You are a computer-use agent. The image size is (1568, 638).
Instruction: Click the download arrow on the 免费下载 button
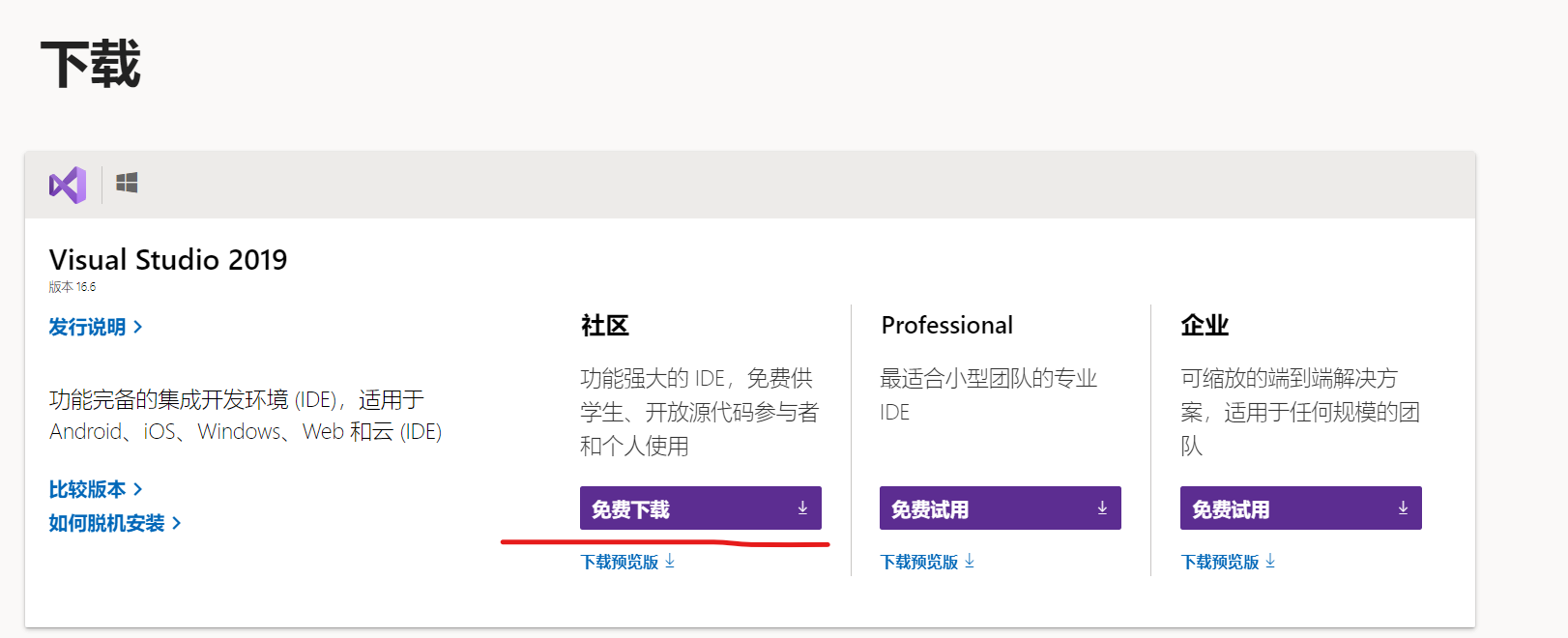802,507
